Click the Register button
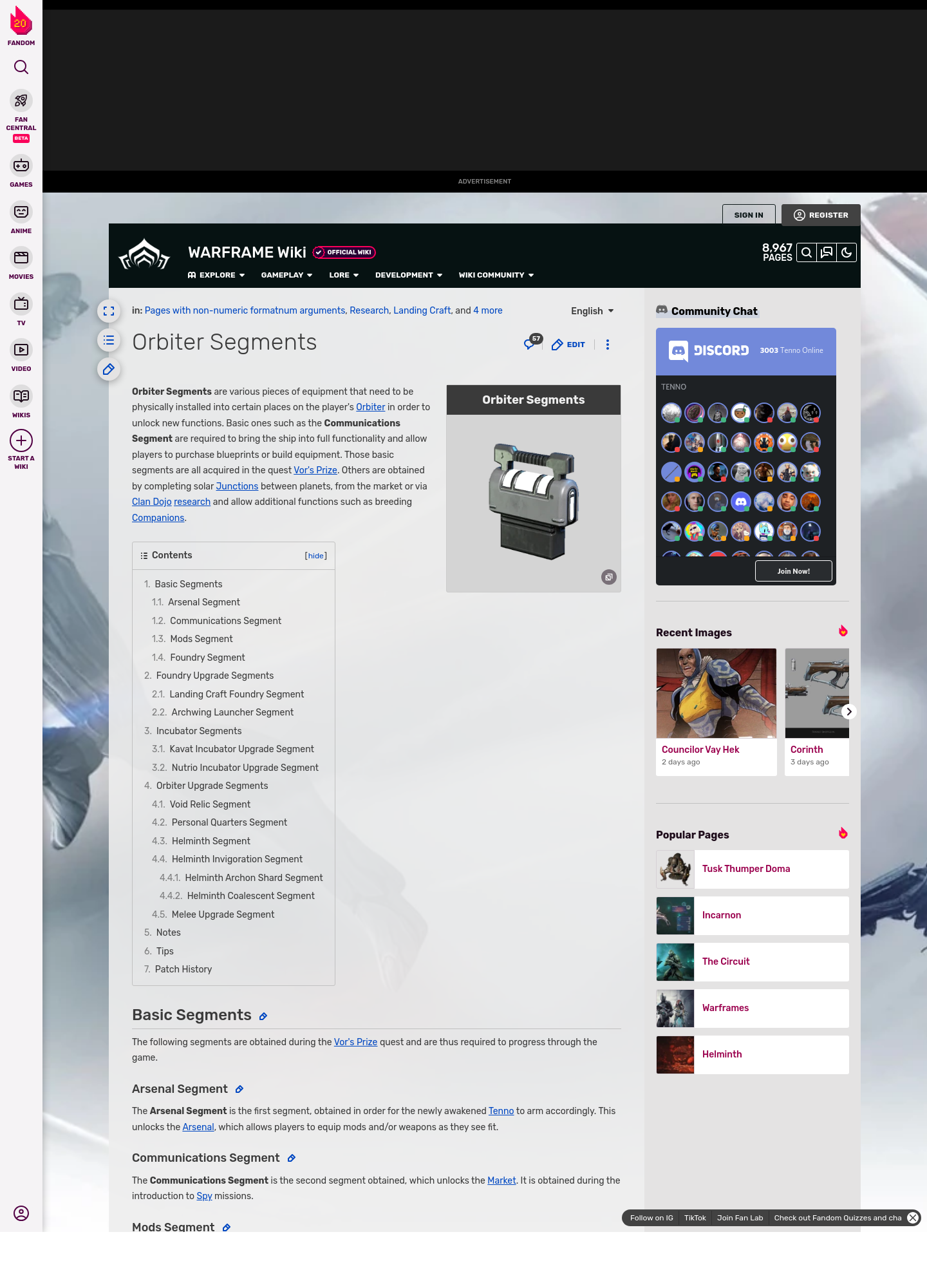This screenshot has width=927, height=1288. (821, 215)
